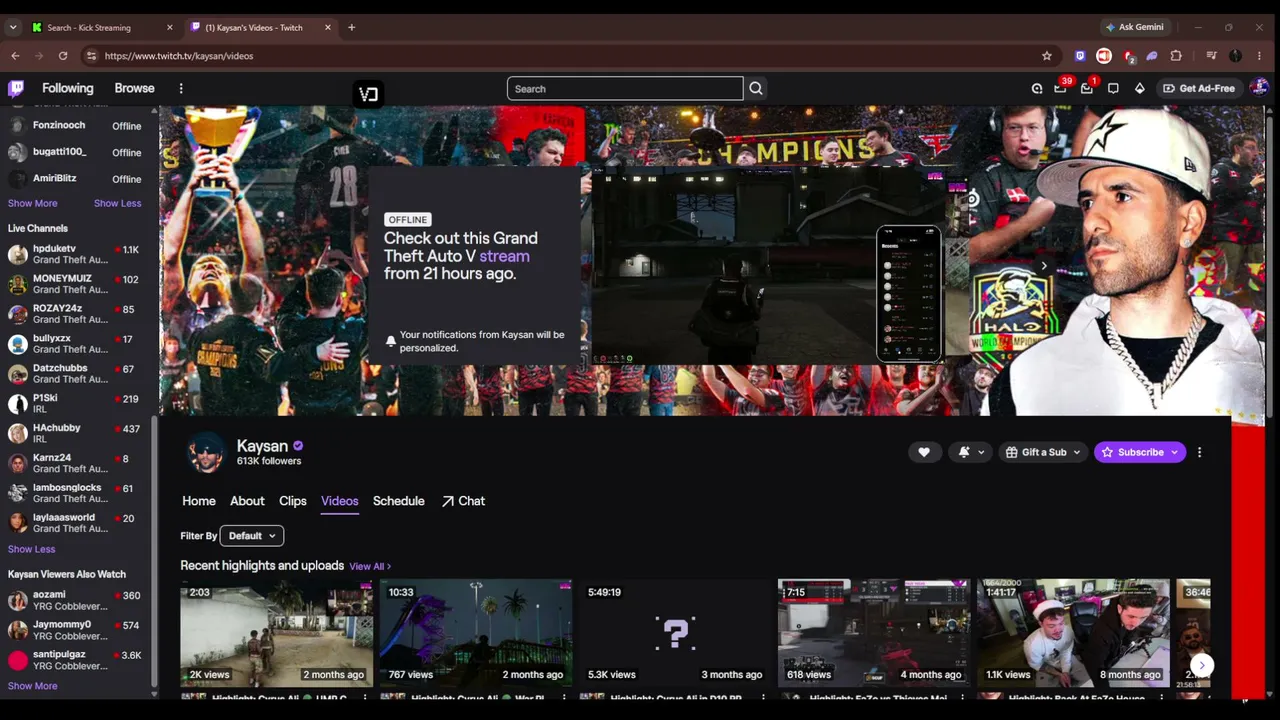Open santipulgaz channel in sidebar
The image size is (1280, 720).
pos(75,660)
